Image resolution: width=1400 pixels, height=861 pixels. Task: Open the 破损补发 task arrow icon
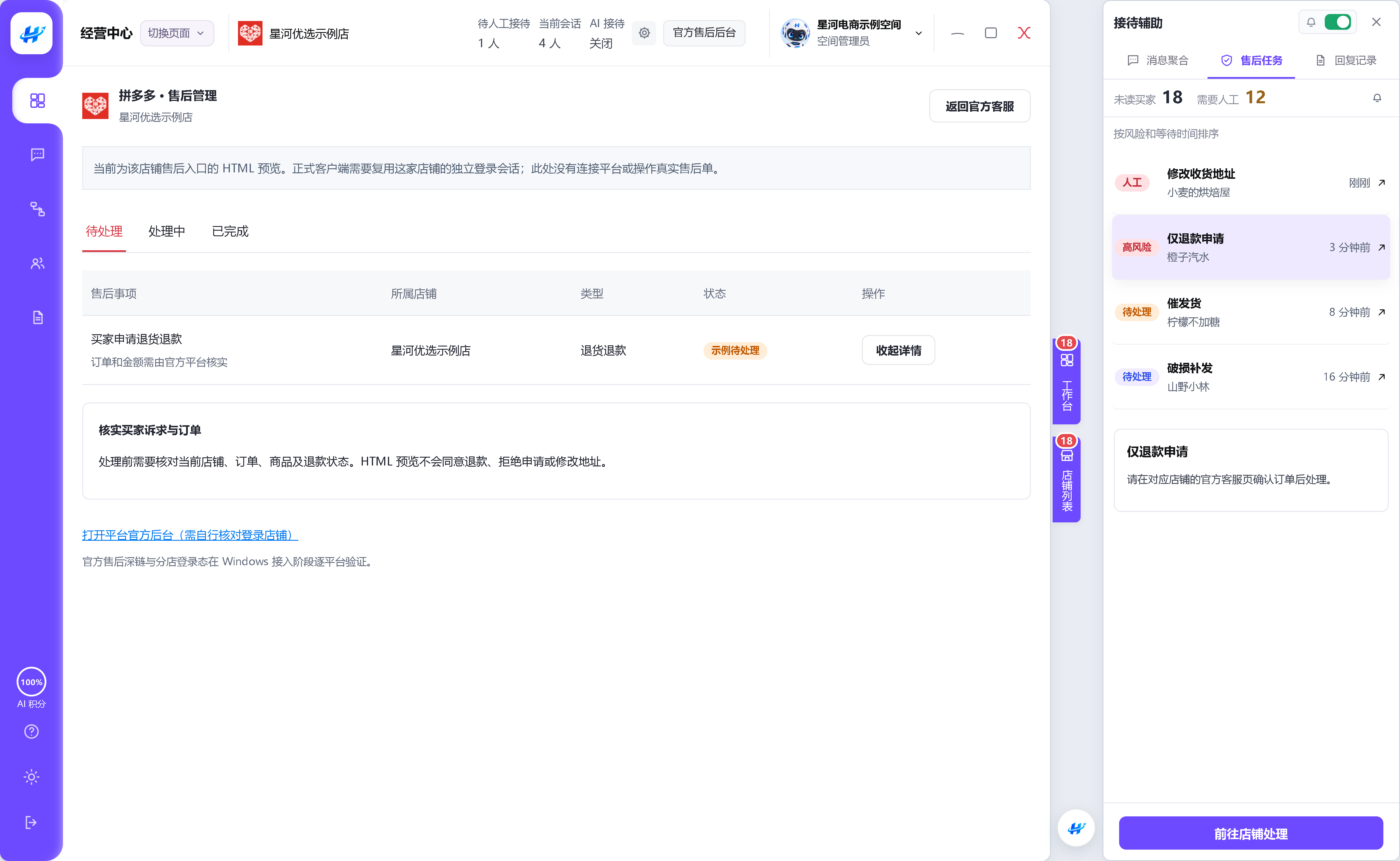pos(1381,377)
